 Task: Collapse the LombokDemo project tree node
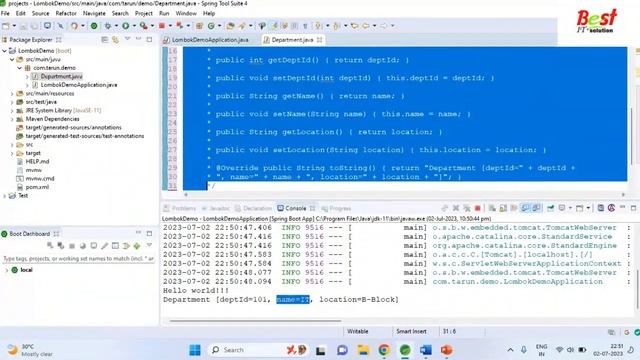click(x=4, y=51)
